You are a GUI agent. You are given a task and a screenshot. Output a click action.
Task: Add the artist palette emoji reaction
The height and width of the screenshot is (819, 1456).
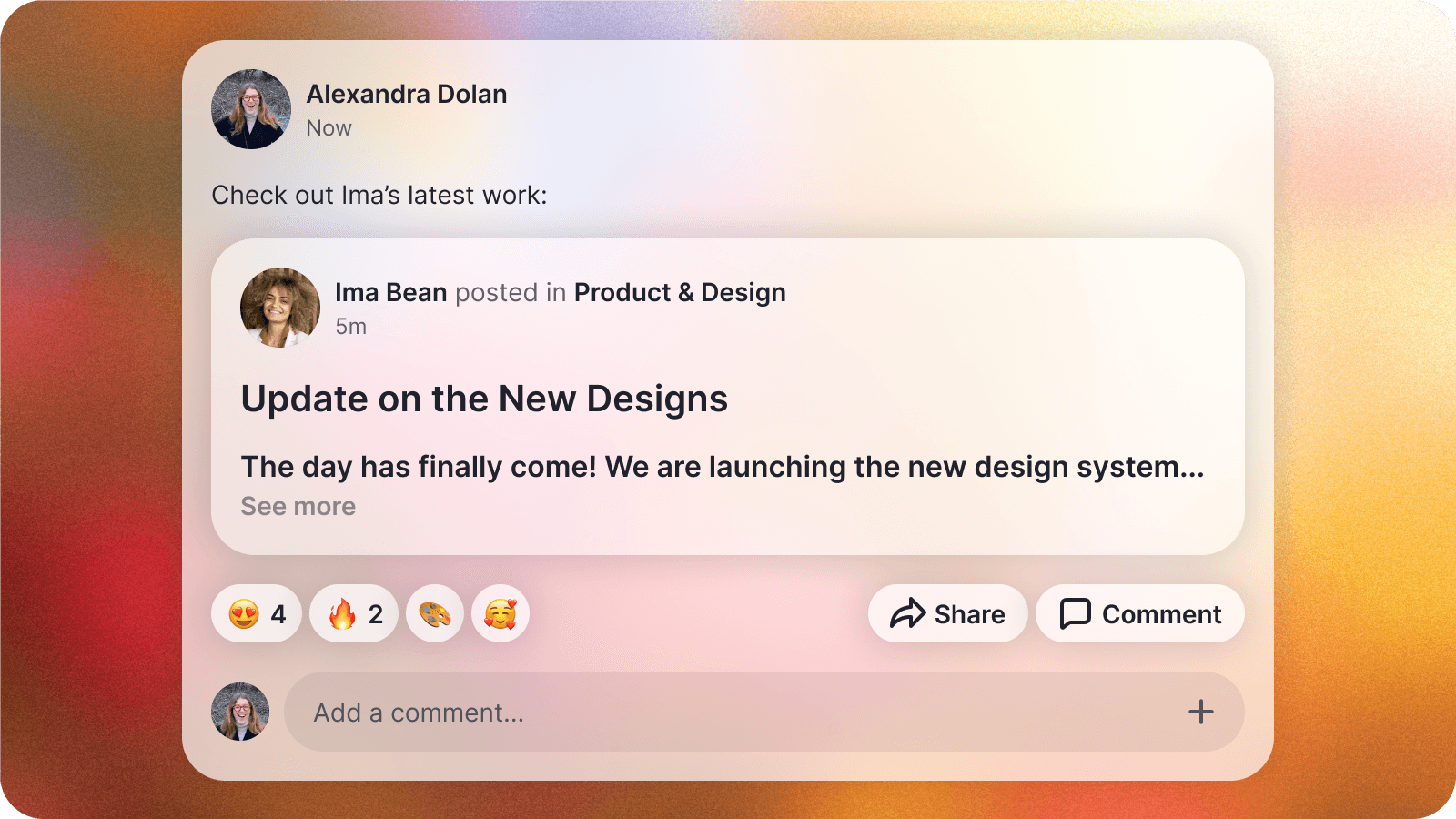435,614
